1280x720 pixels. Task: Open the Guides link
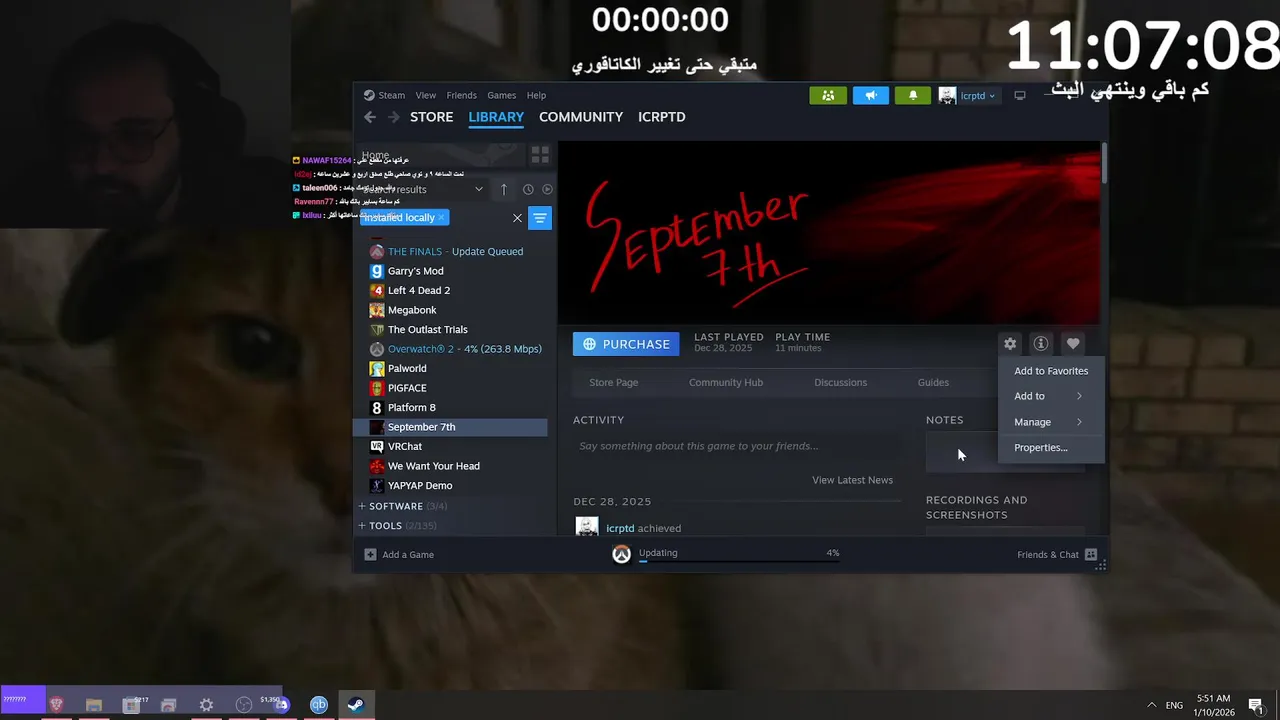933,382
